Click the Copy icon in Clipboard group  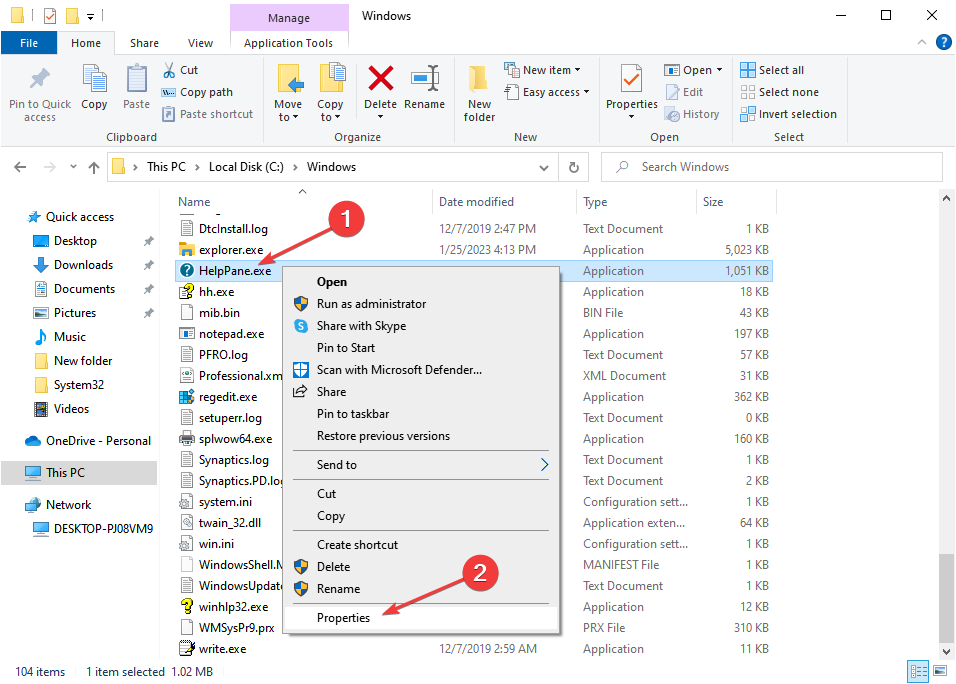pos(95,79)
